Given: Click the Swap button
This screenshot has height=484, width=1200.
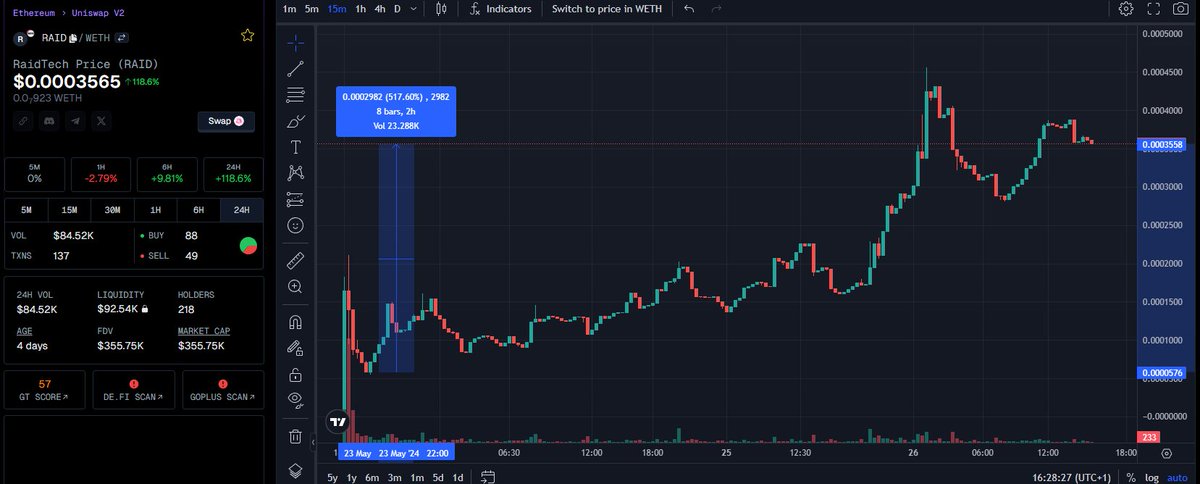Looking at the screenshot, I should (x=226, y=121).
